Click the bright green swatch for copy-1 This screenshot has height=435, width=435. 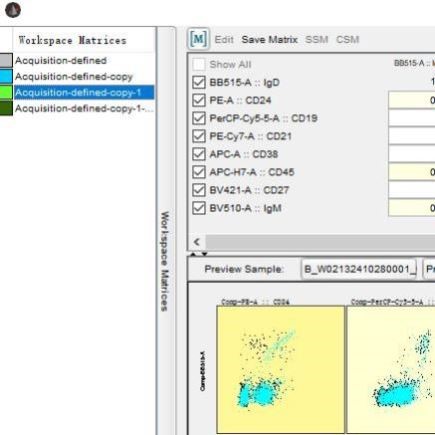(6, 92)
